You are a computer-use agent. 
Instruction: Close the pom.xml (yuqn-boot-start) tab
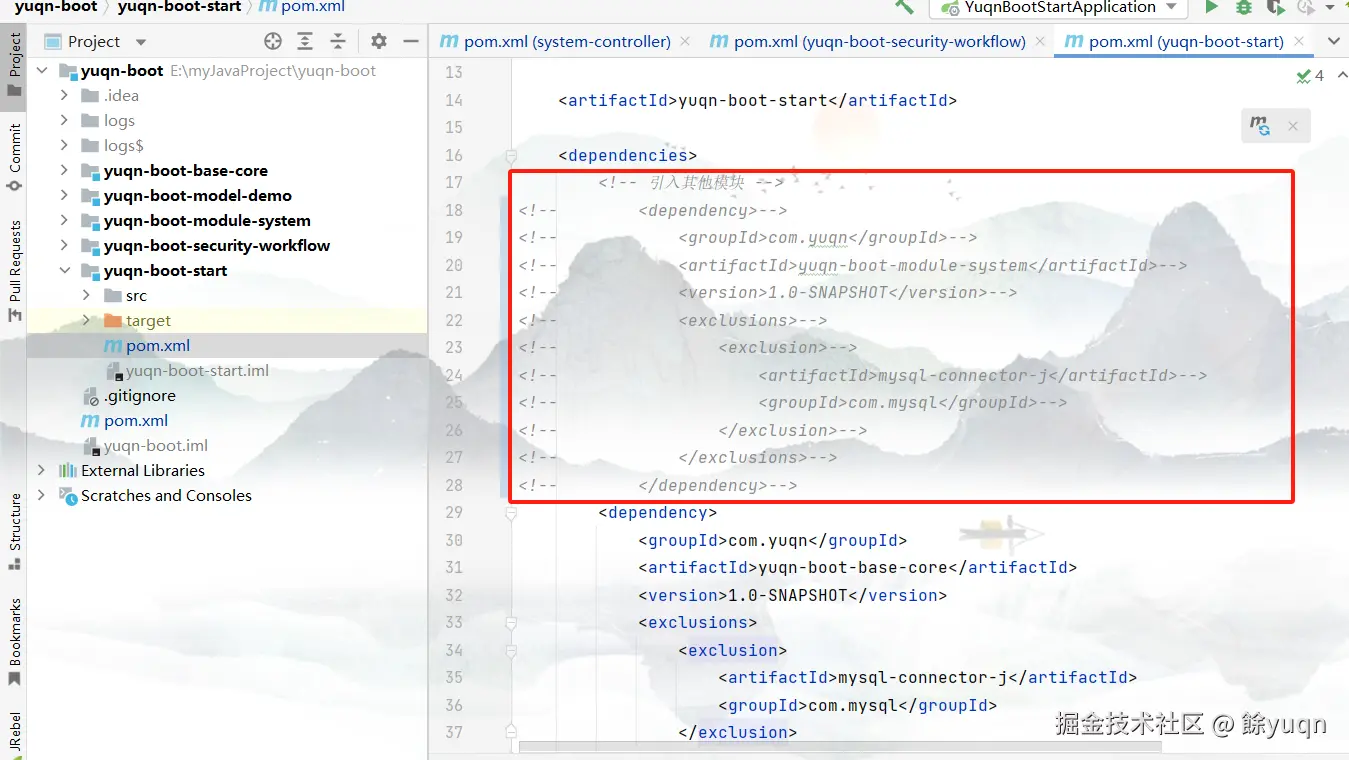1299,42
